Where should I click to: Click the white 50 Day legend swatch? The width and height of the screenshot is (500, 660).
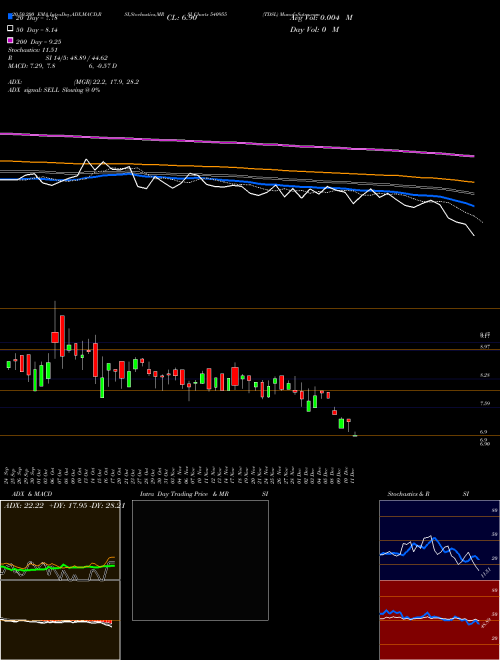(10, 29)
